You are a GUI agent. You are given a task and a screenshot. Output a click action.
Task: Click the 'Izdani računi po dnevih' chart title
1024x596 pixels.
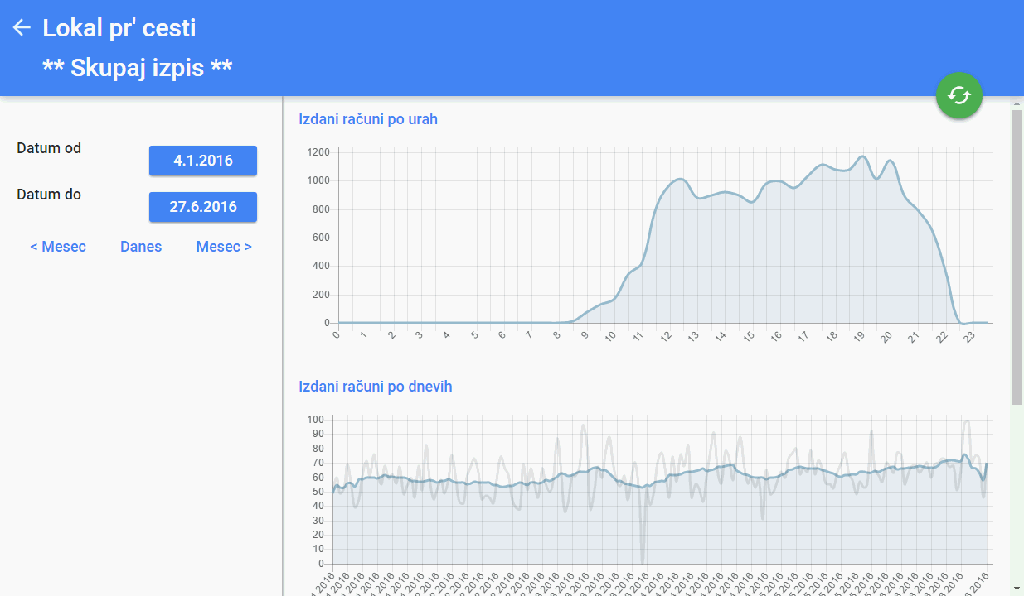click(x=375, y=386)
